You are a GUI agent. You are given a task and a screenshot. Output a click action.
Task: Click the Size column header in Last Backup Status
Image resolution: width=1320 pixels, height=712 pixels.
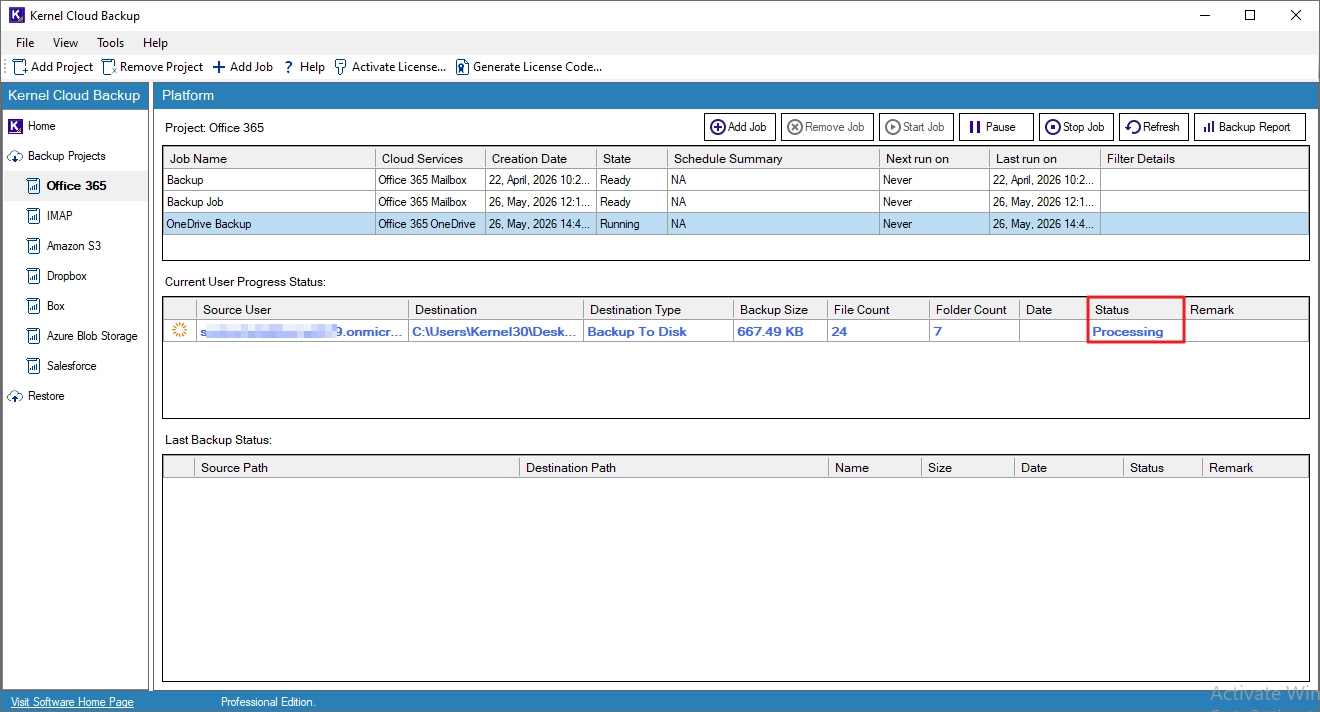[968, 467]
